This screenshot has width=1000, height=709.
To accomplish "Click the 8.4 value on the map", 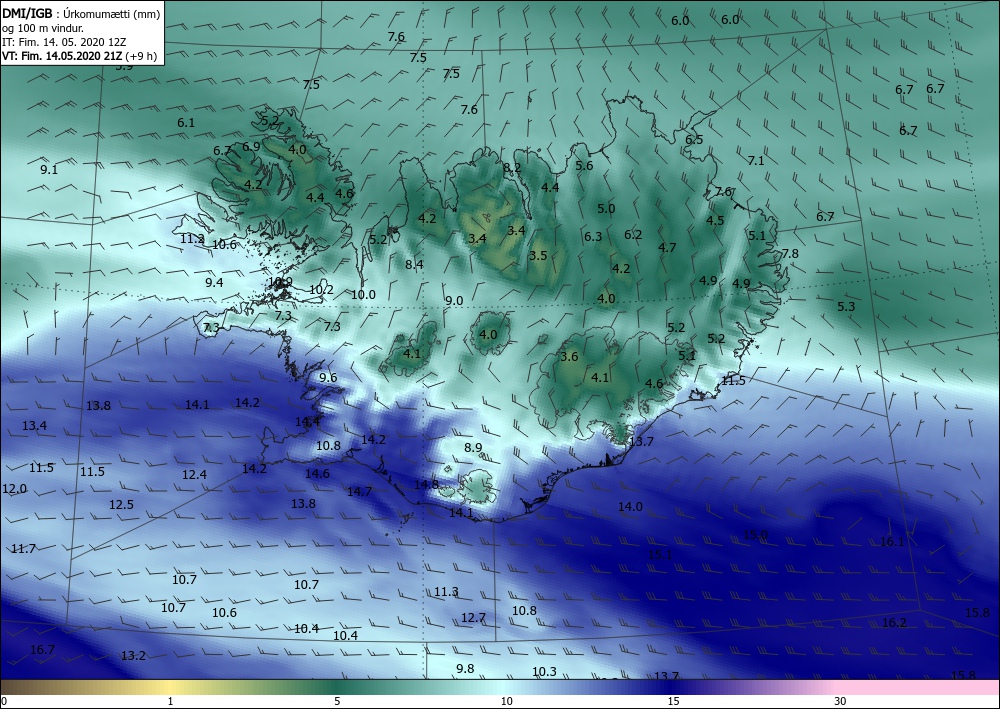I will (415, 265).
